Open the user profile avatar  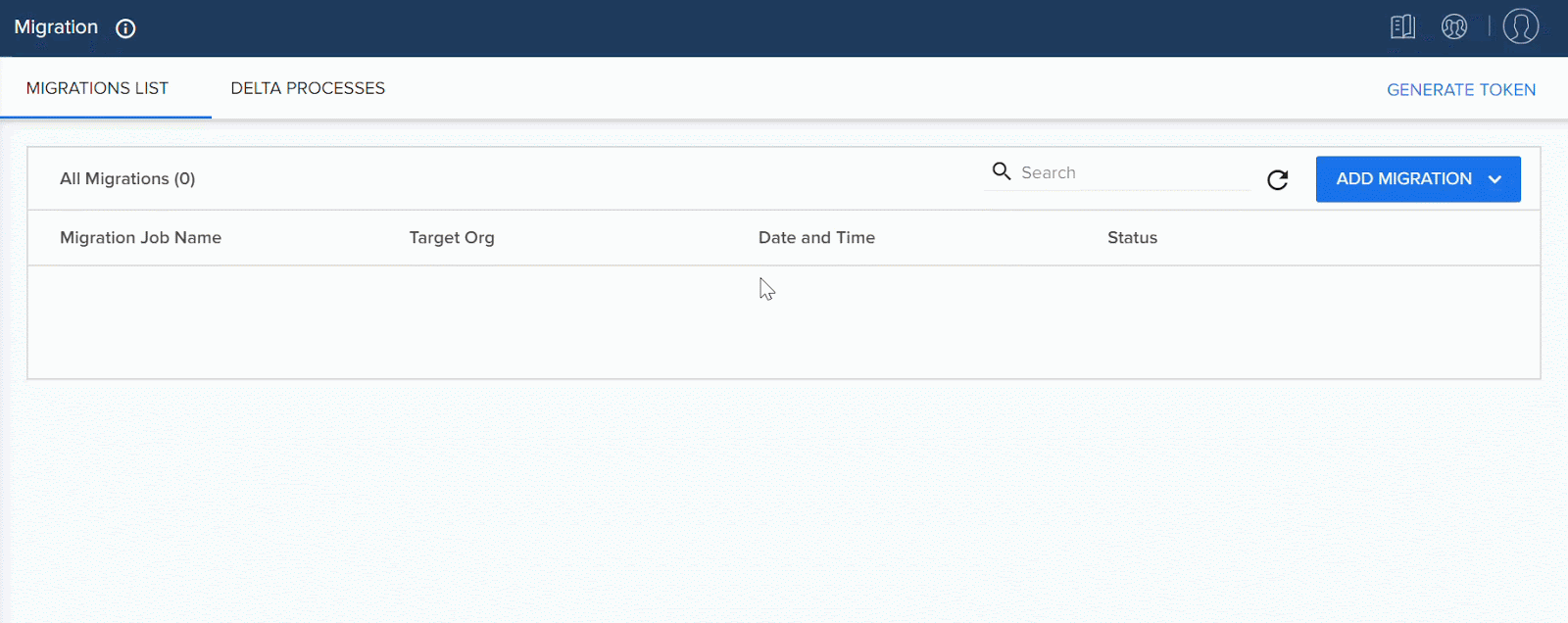pos(1521,26)
